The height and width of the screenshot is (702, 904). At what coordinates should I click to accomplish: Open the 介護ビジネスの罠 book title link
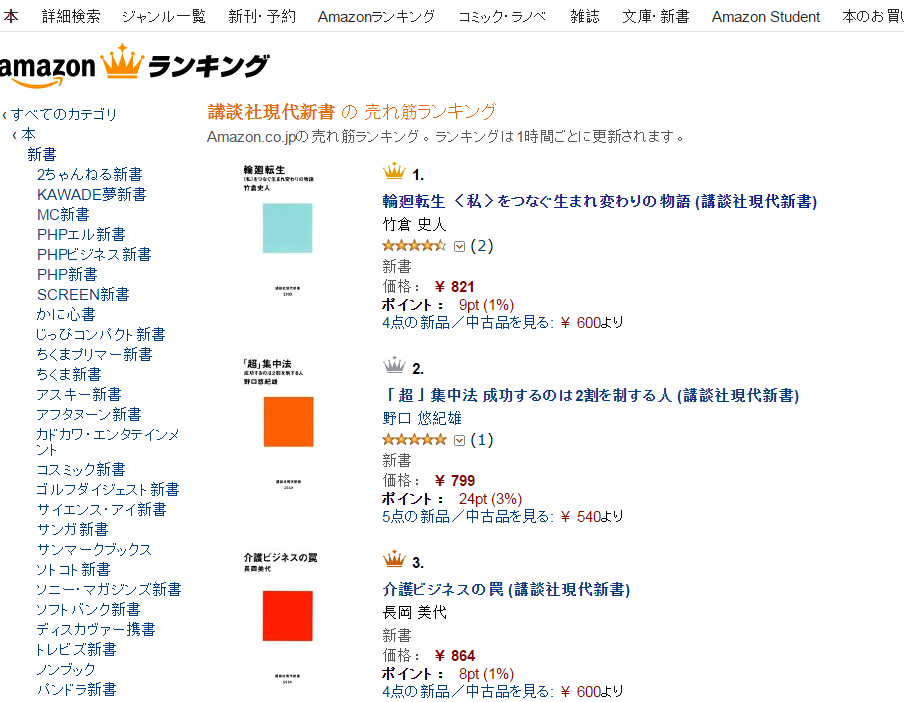pos(506,590)
